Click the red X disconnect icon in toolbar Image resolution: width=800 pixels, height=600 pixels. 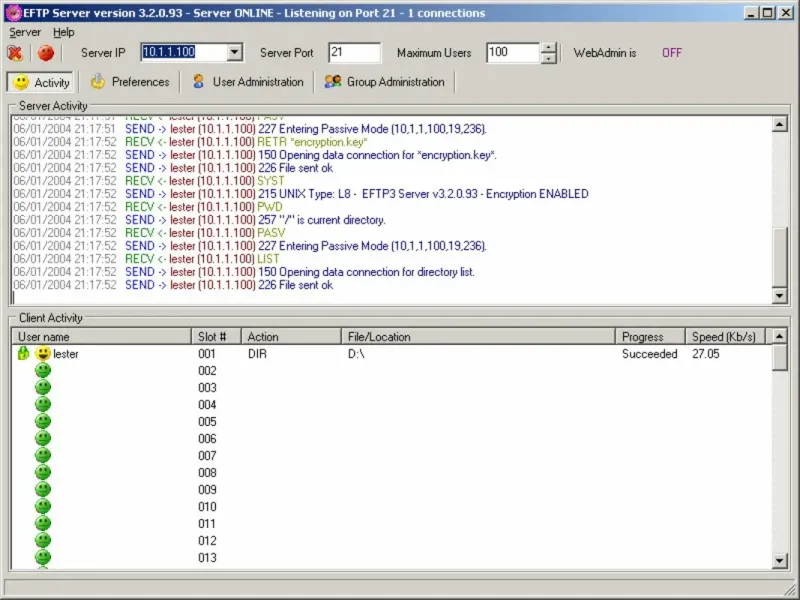click(15, 53)
